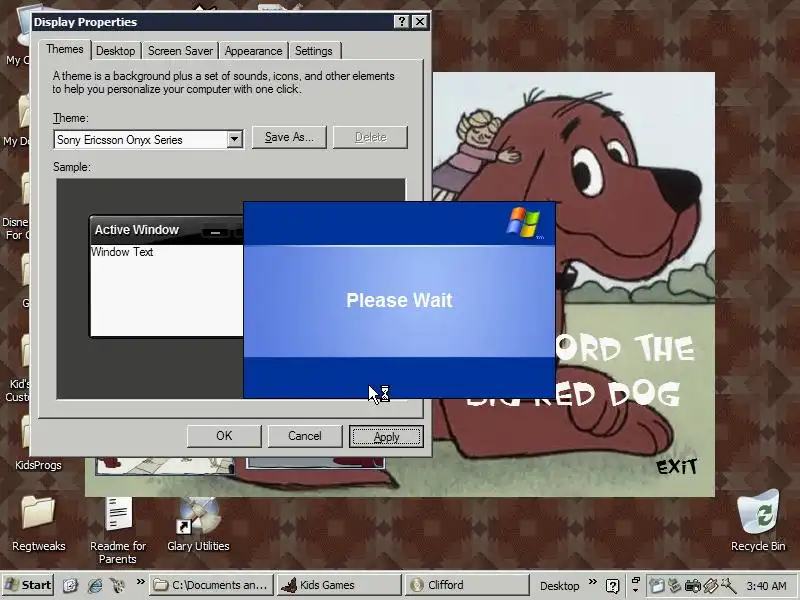The height and width of the screenshot is (600, 800).
Task: Click the third quick launch icon beside Internet Explorer
Action: [118, 585]
